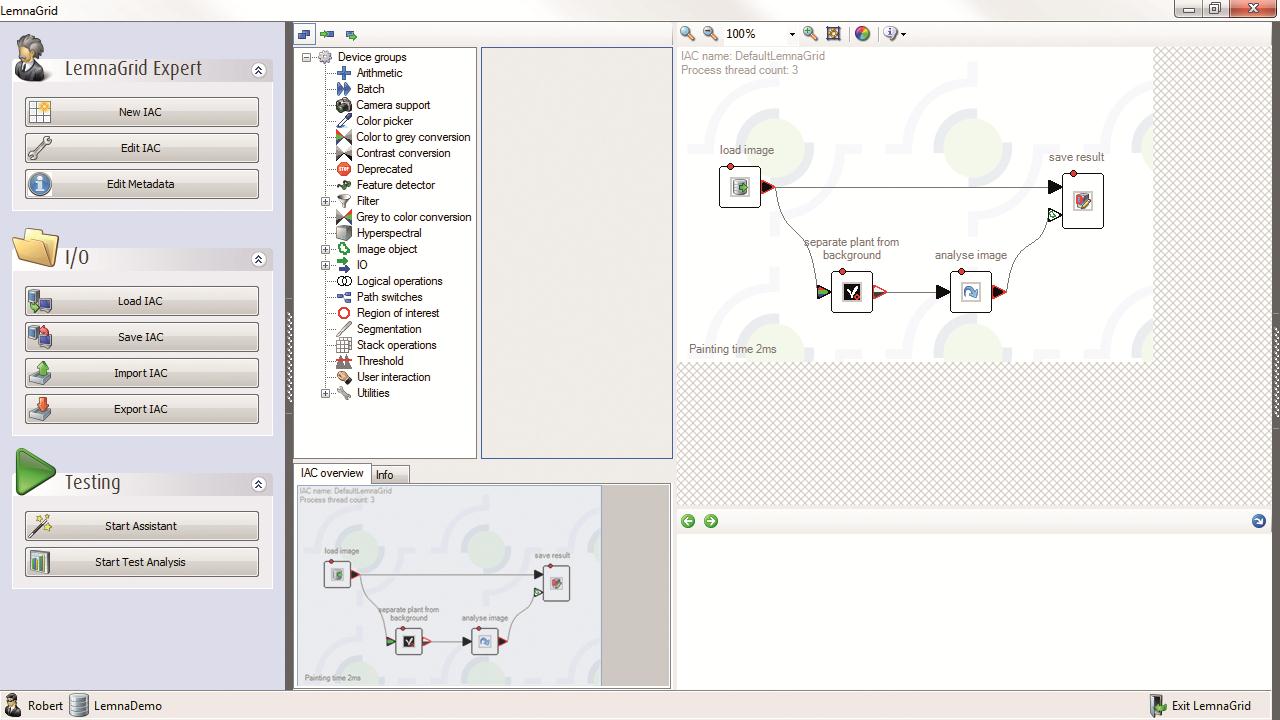
Task: Open the zoom percentage dropdown
Action: pyautogui.click(x=792, y=34)
